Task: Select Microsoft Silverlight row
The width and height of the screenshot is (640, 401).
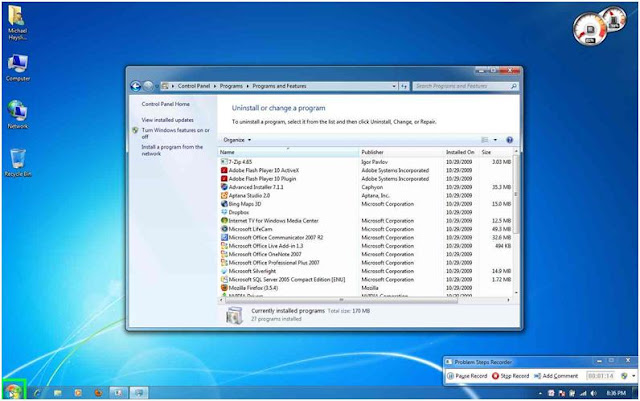Action: pyautogui.click(x=365, y=271)
